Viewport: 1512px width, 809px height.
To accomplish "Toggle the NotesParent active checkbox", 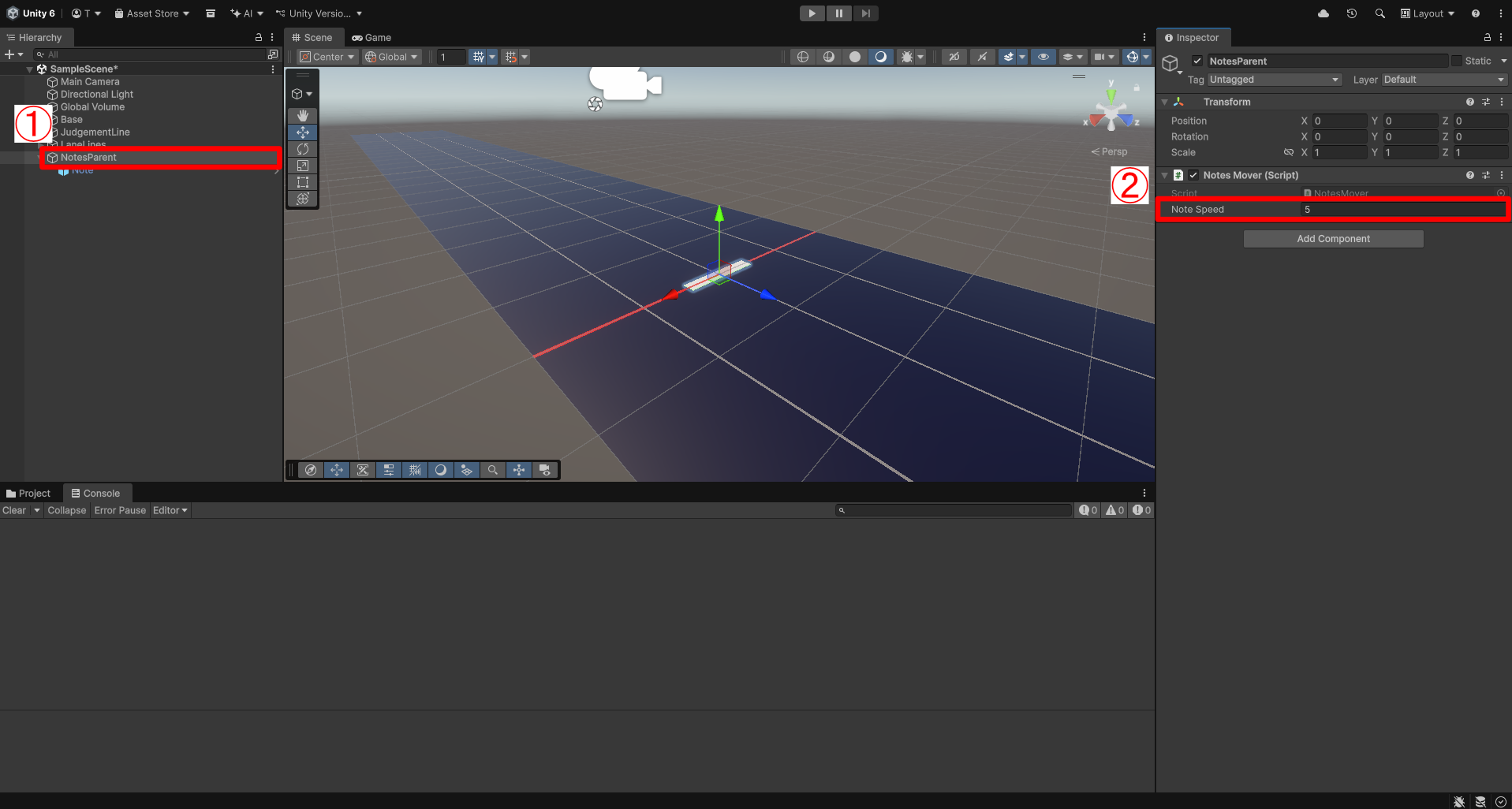I will pyautogui.click(x=1197, y=62).
